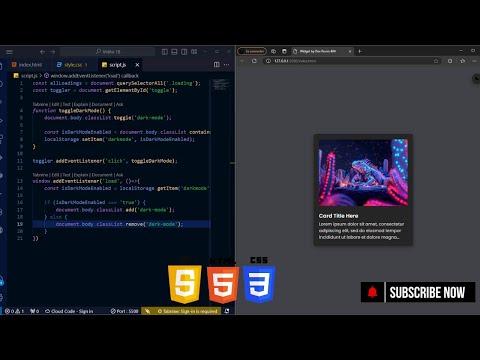480x360 pixels.
Task: Click Tabnine: Sign-in is required status
Action: 187,311
